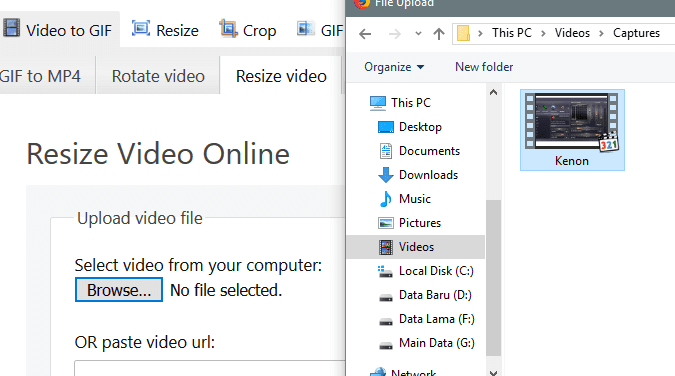Select Network in navigation pane

coord(413,372)
